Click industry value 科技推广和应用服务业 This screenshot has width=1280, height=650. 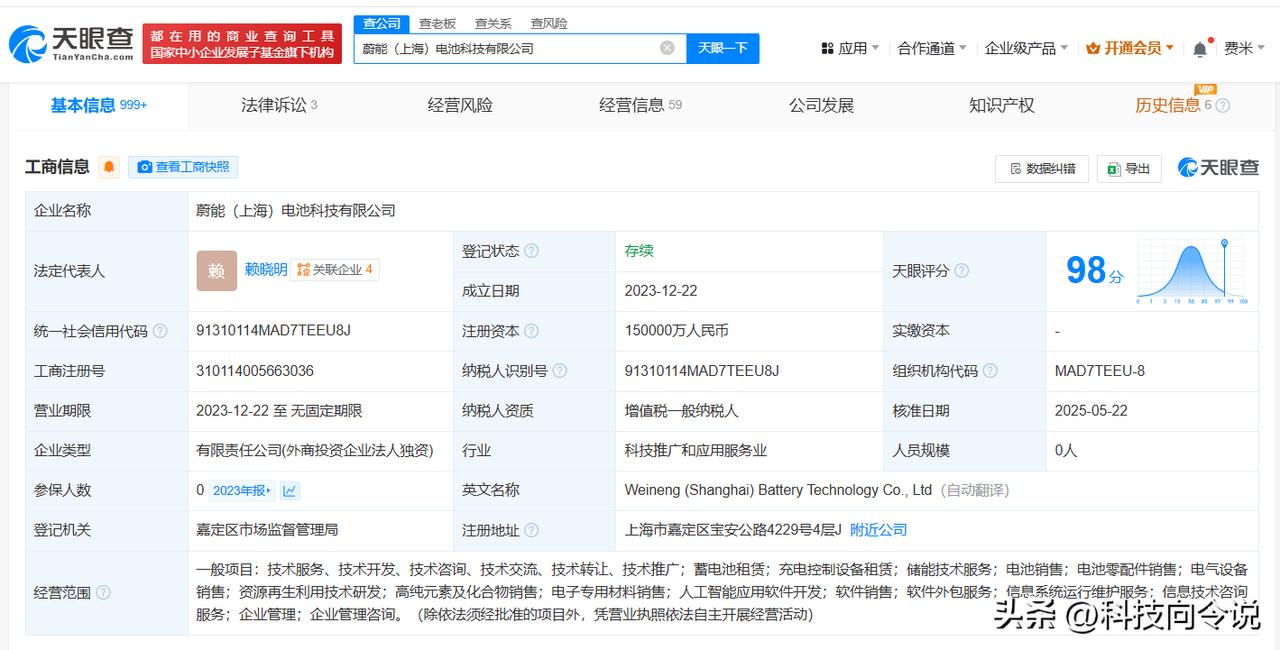pos(696,451)
